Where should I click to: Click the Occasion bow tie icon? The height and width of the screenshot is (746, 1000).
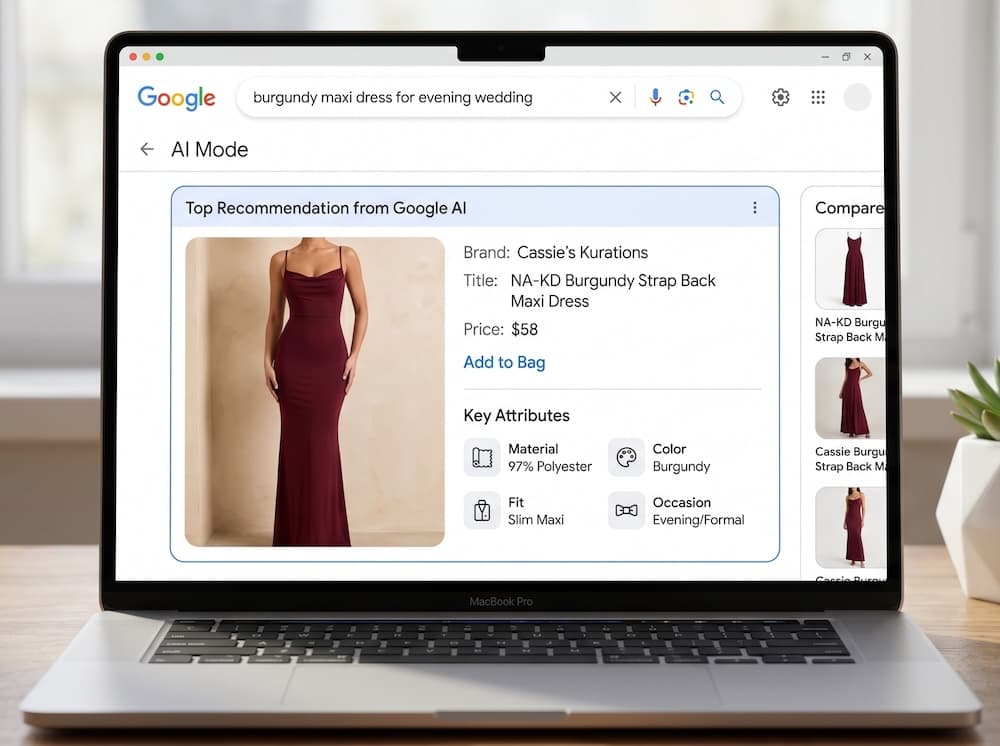[626, 511]
